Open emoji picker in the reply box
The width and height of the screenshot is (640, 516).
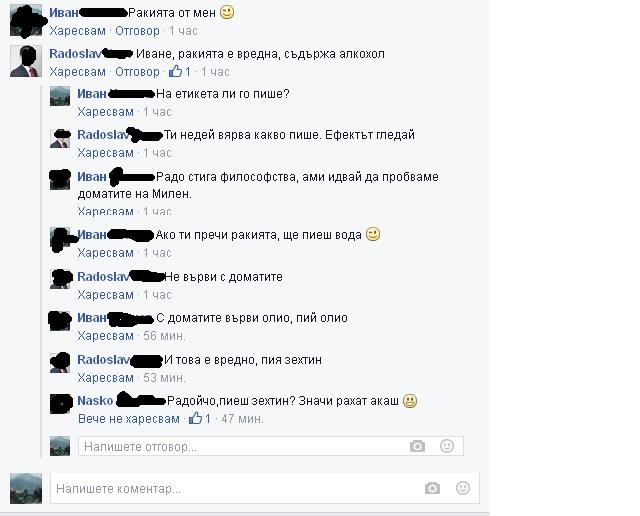447,446
